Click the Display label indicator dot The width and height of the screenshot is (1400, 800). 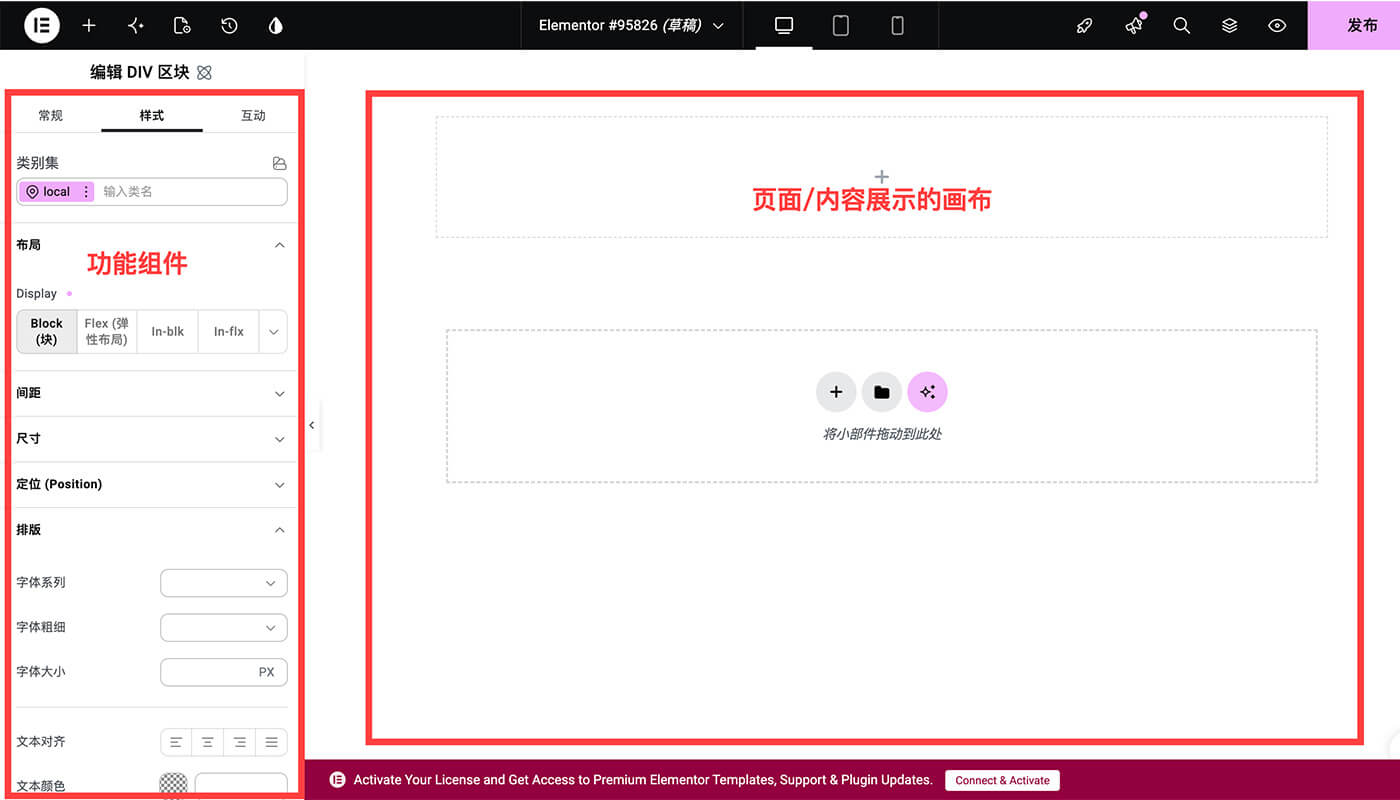(69, 294)
